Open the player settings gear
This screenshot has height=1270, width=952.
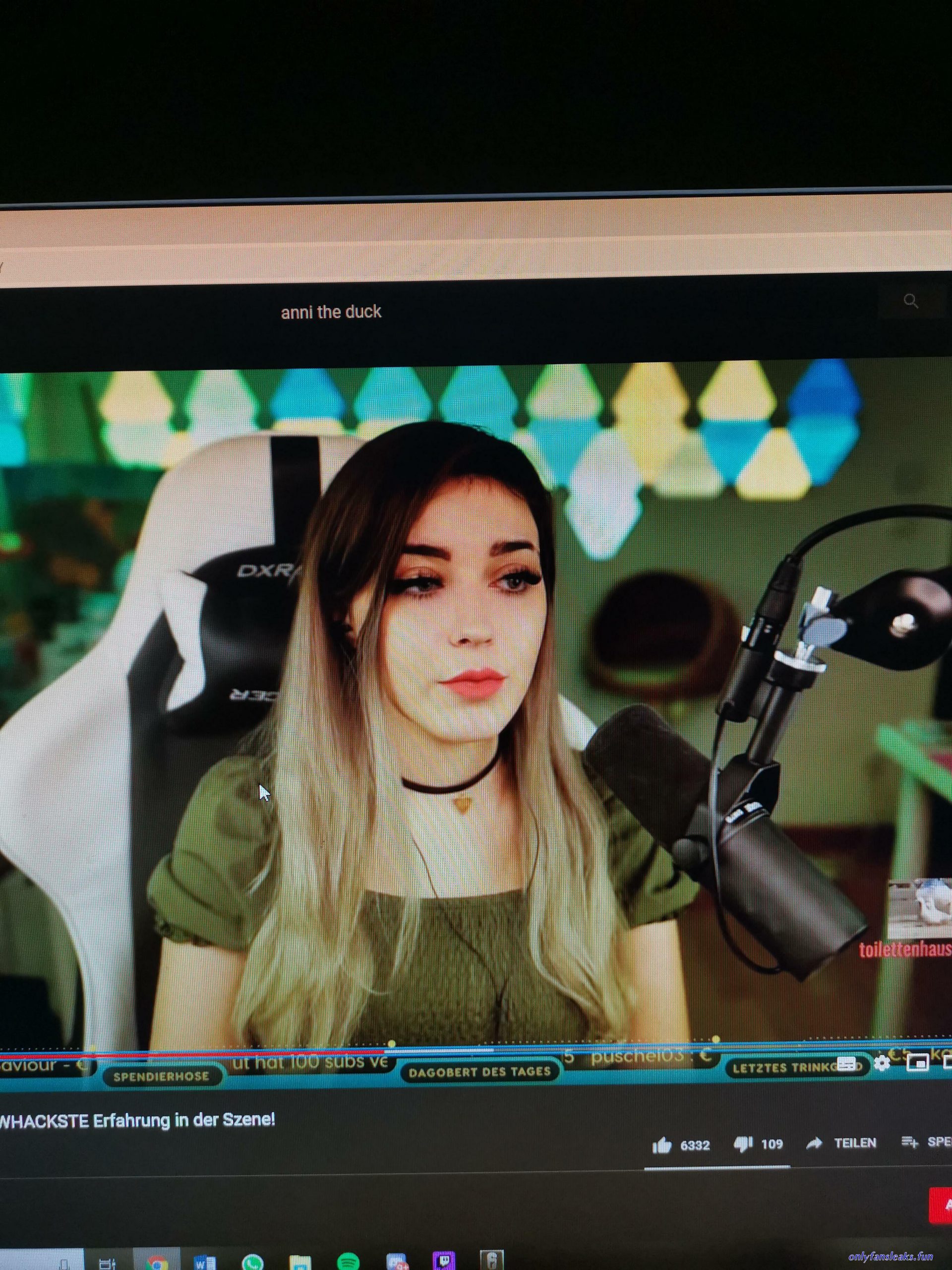882,1063
